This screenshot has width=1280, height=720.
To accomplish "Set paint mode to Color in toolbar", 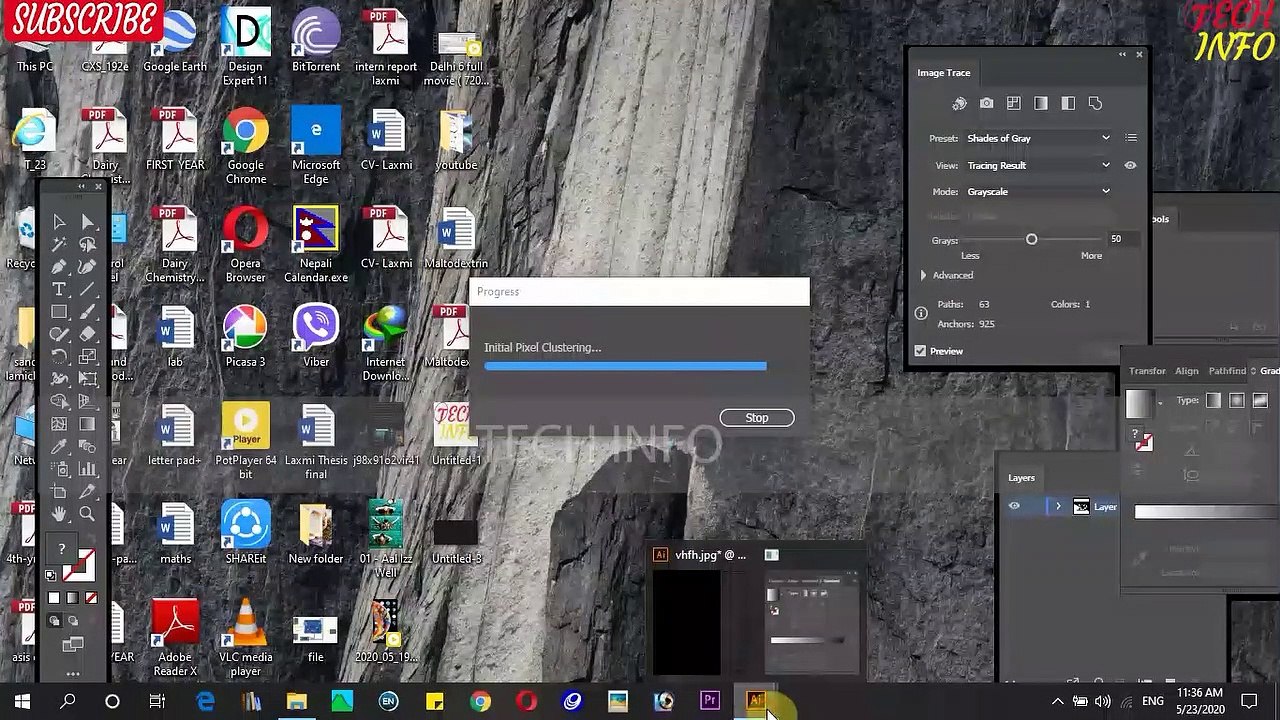I will pos(54,598).
